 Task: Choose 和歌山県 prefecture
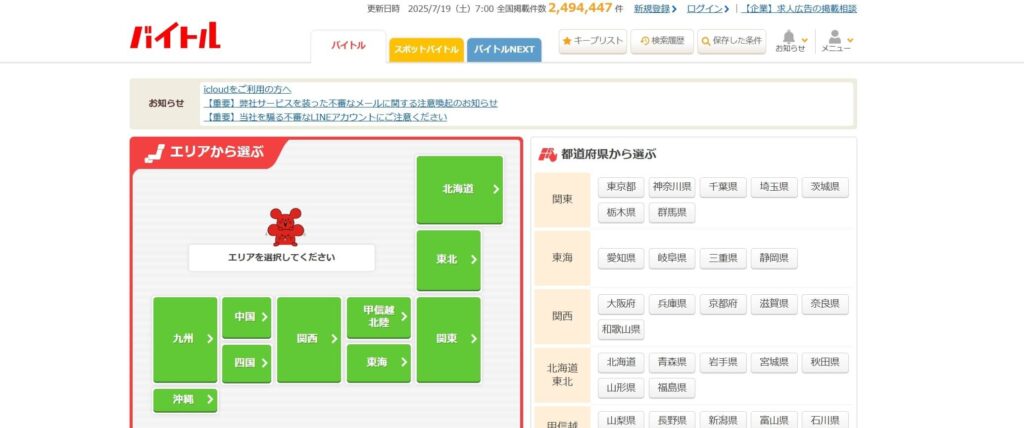[x=621, y=329]
